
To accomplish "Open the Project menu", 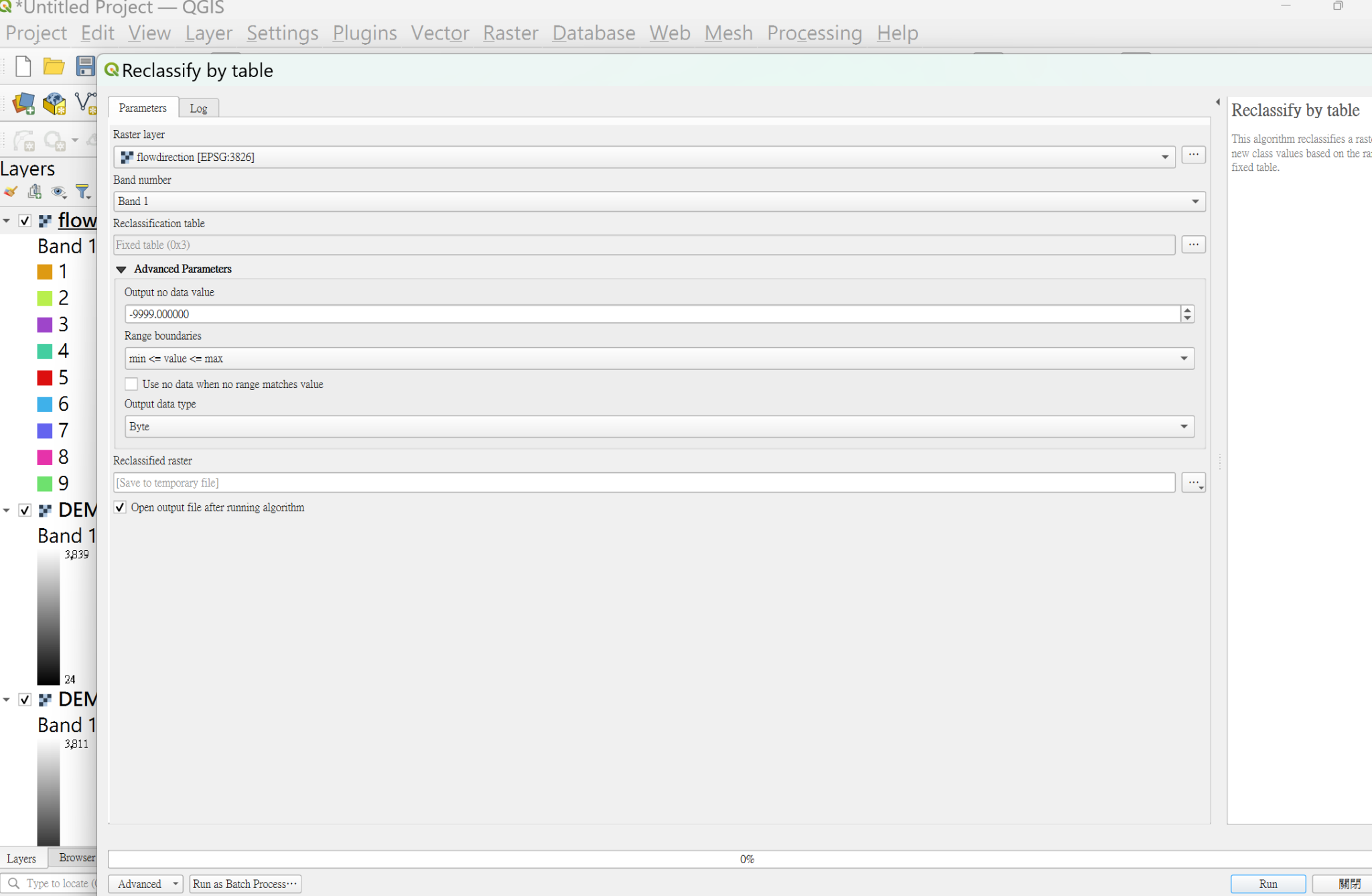I will click(36, 33).
